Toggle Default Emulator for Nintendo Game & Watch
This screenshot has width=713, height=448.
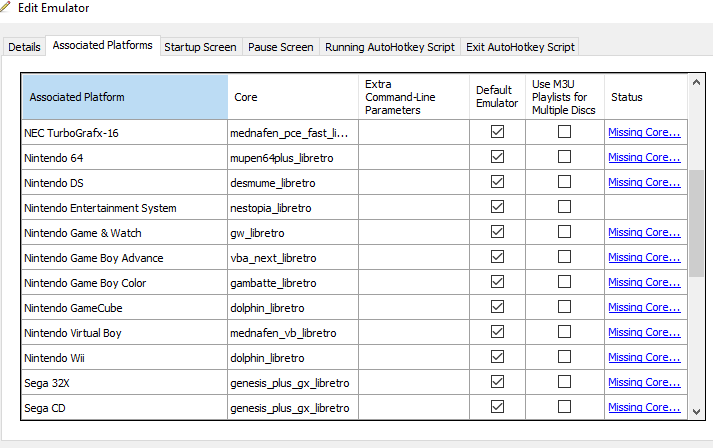pos(497,232)
